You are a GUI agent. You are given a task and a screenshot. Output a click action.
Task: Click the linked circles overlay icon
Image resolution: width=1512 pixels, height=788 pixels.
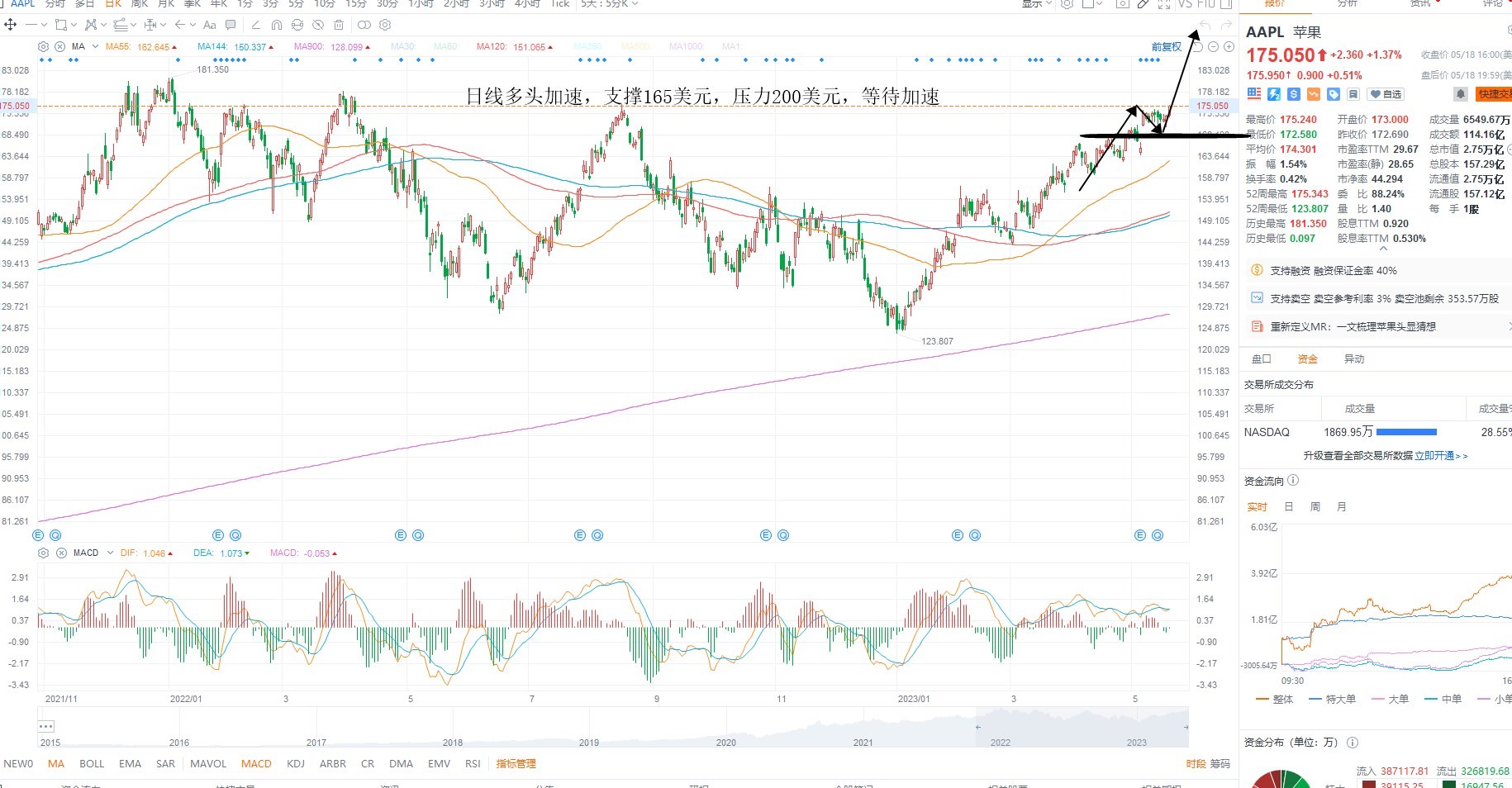coord(364,25)
